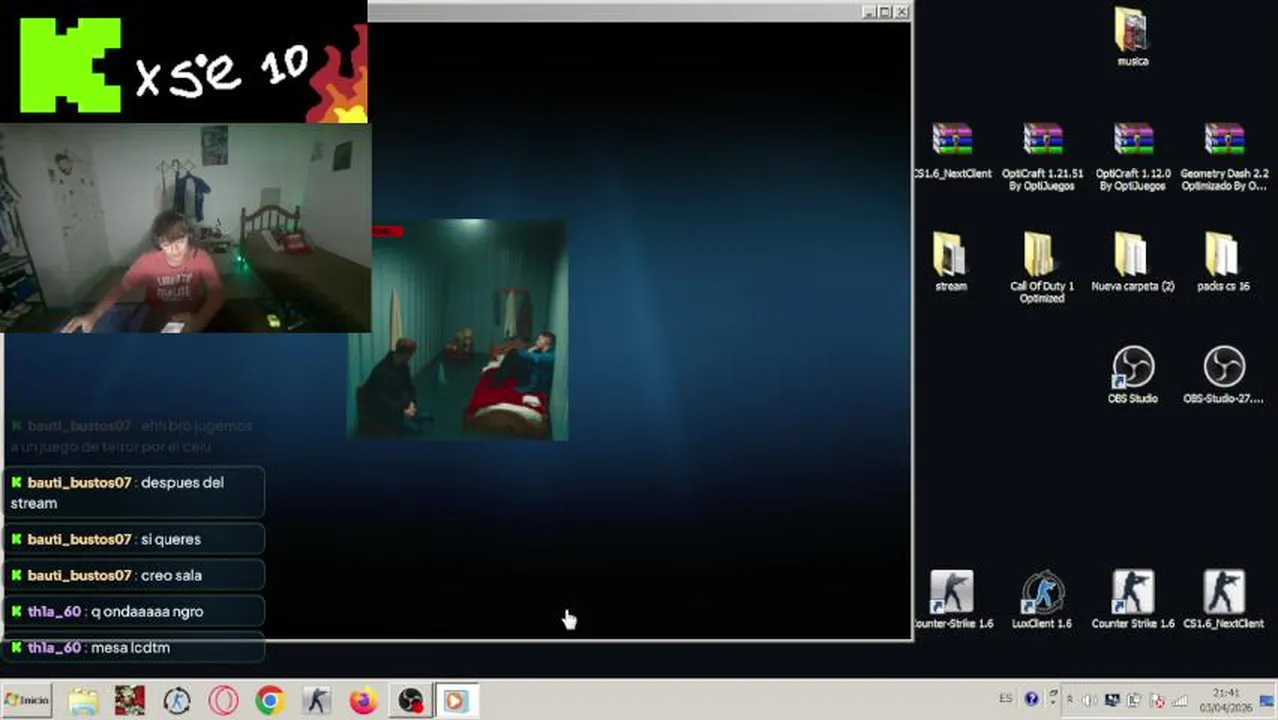Open the network signal bars tray icon
The width and height of the screenshot is (1278, 720).
click(x=1181, y=700)
